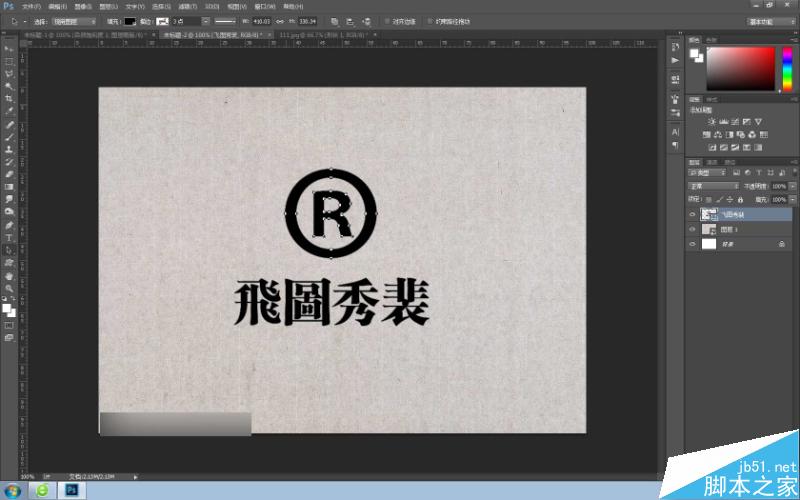The width and height of the screenshot is (800, 500).
Task: Select the Eyedropper tool
Action: tap(9, 111)
